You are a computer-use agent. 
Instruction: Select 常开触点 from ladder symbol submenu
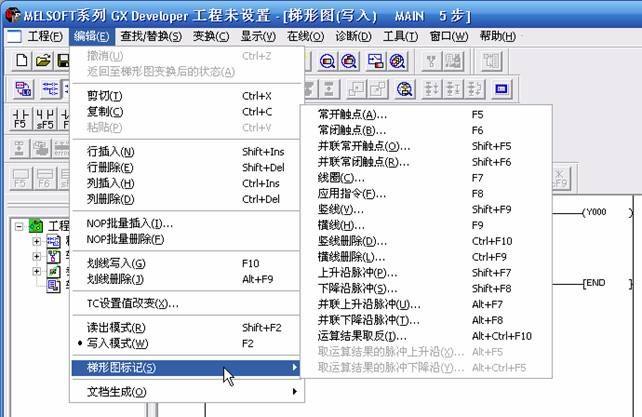(352, 115)
